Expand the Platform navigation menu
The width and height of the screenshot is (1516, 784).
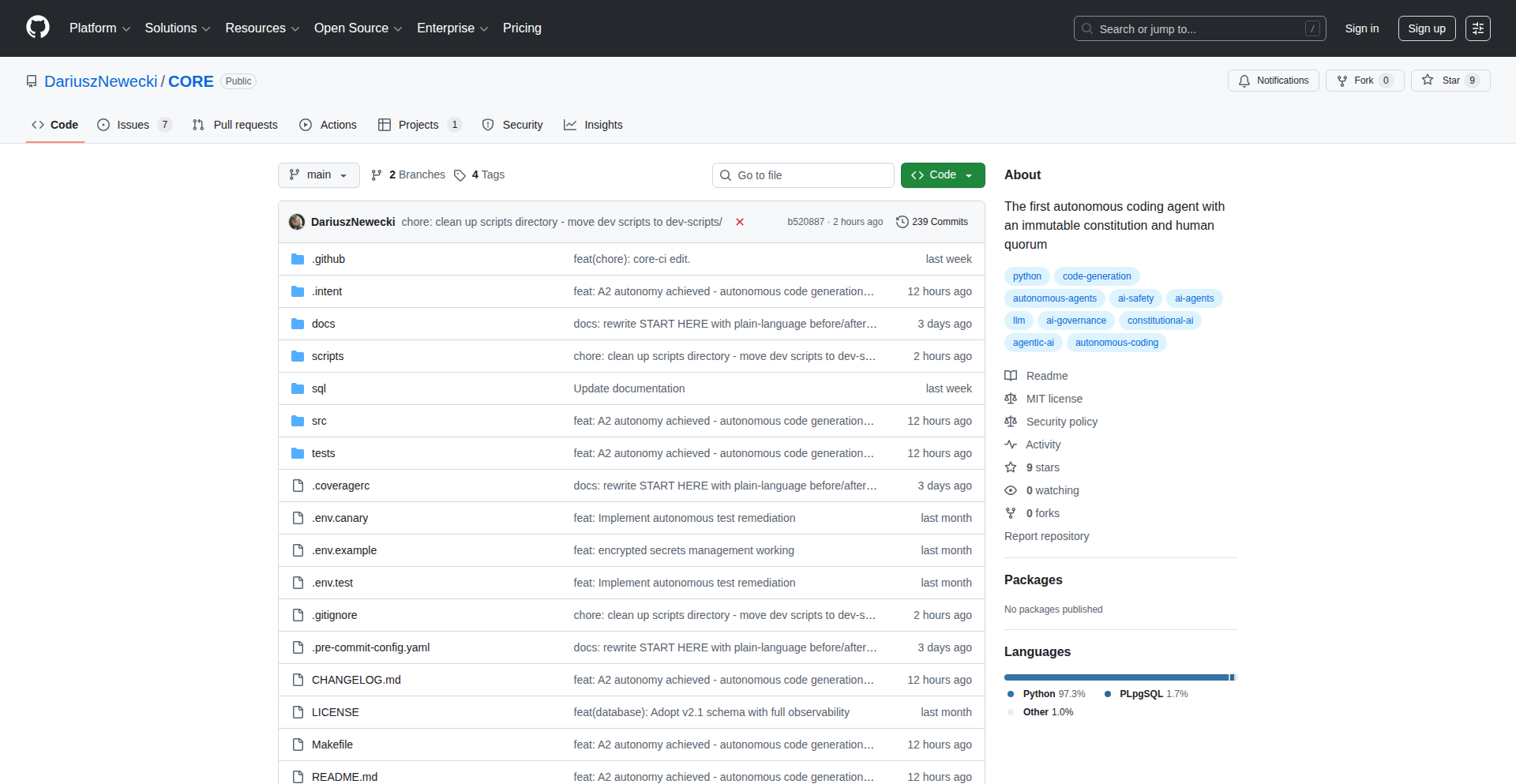[99, 28]
